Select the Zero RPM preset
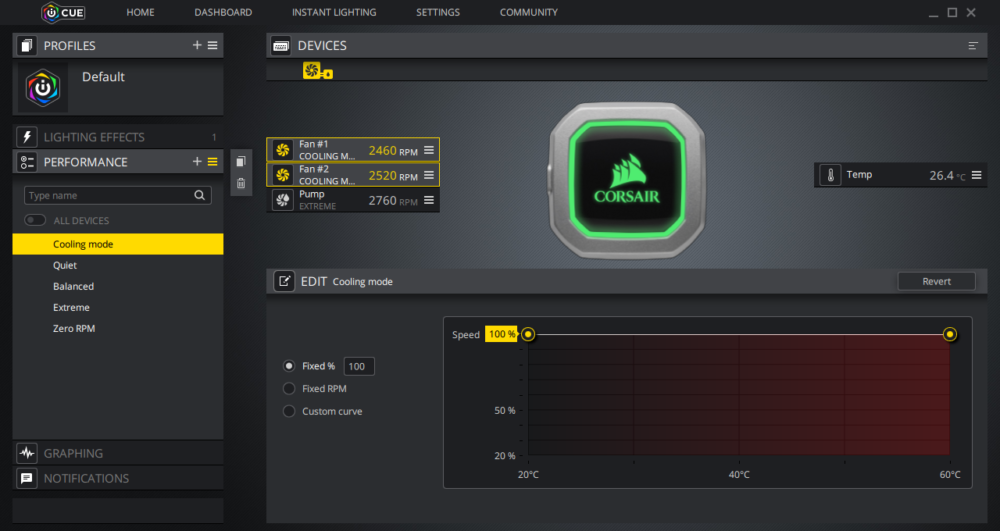 [x=118, y=328]
